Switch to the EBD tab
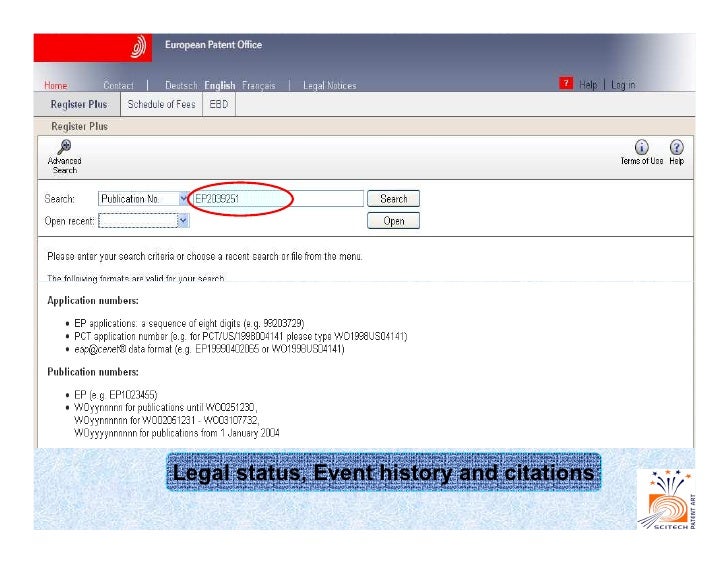The height and width of the screenshot is (563, 728). (x=219, y=104)
